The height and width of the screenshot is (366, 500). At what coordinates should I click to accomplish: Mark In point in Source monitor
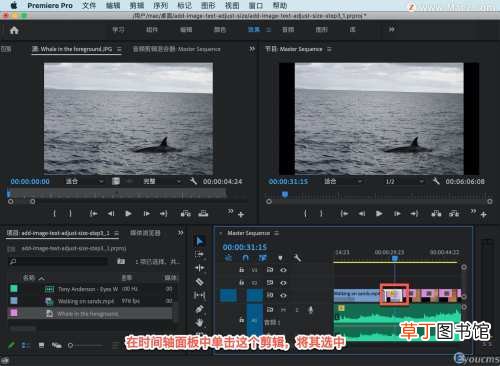(x=55, y=213)
